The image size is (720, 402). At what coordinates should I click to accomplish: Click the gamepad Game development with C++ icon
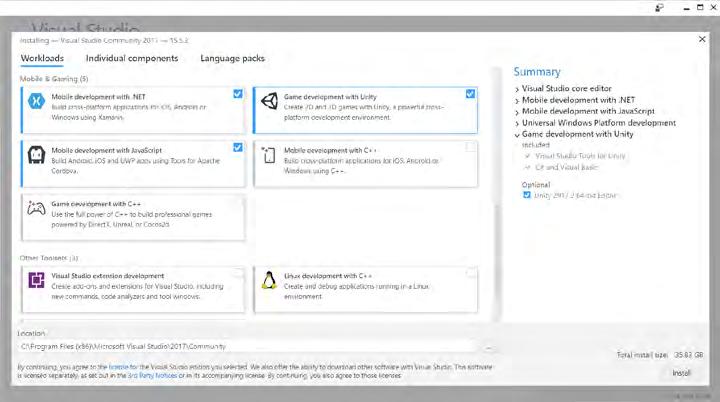pos(36,208)
